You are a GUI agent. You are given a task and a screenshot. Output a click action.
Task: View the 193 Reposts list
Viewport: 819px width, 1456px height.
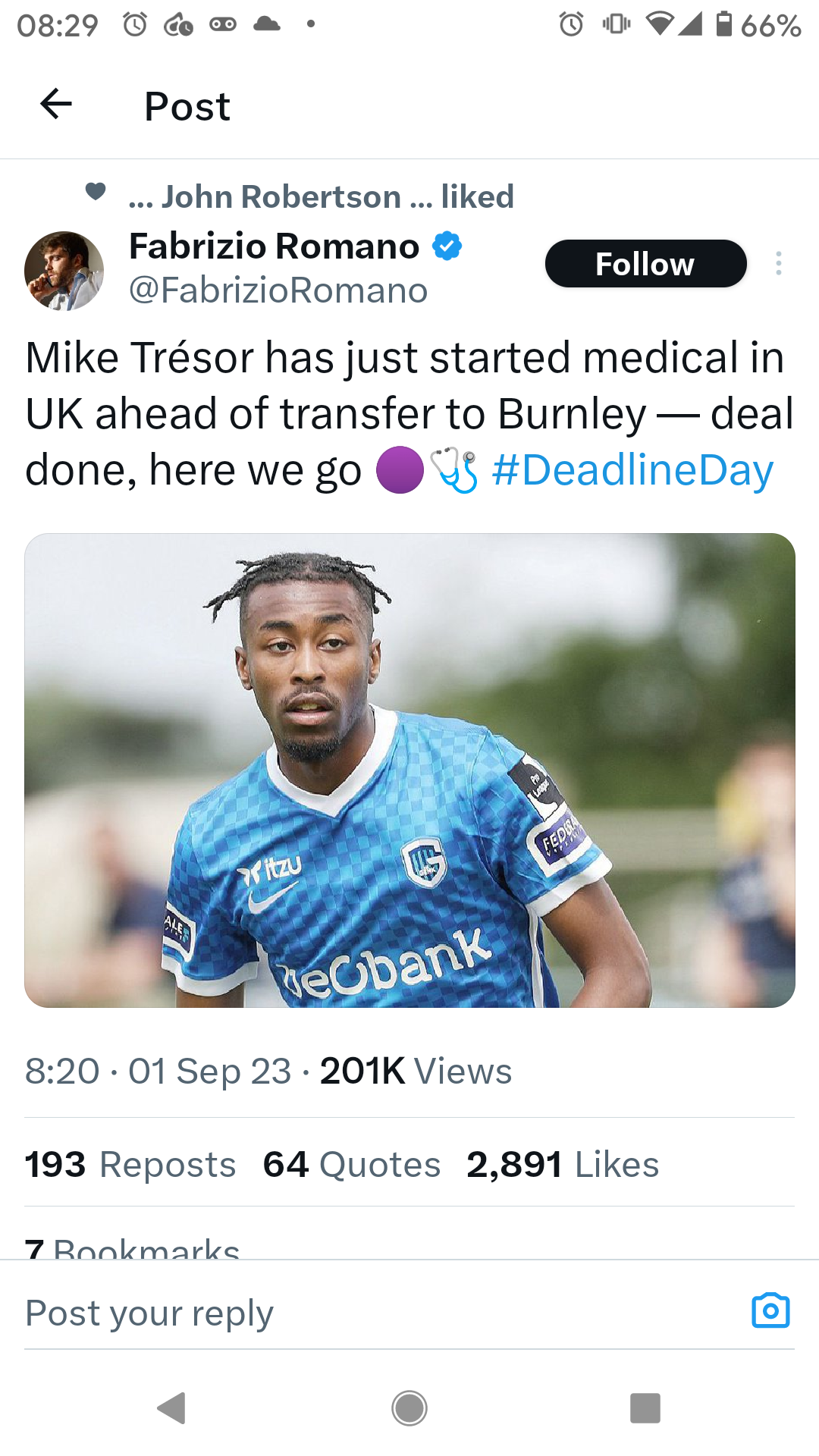point(130,1164)
